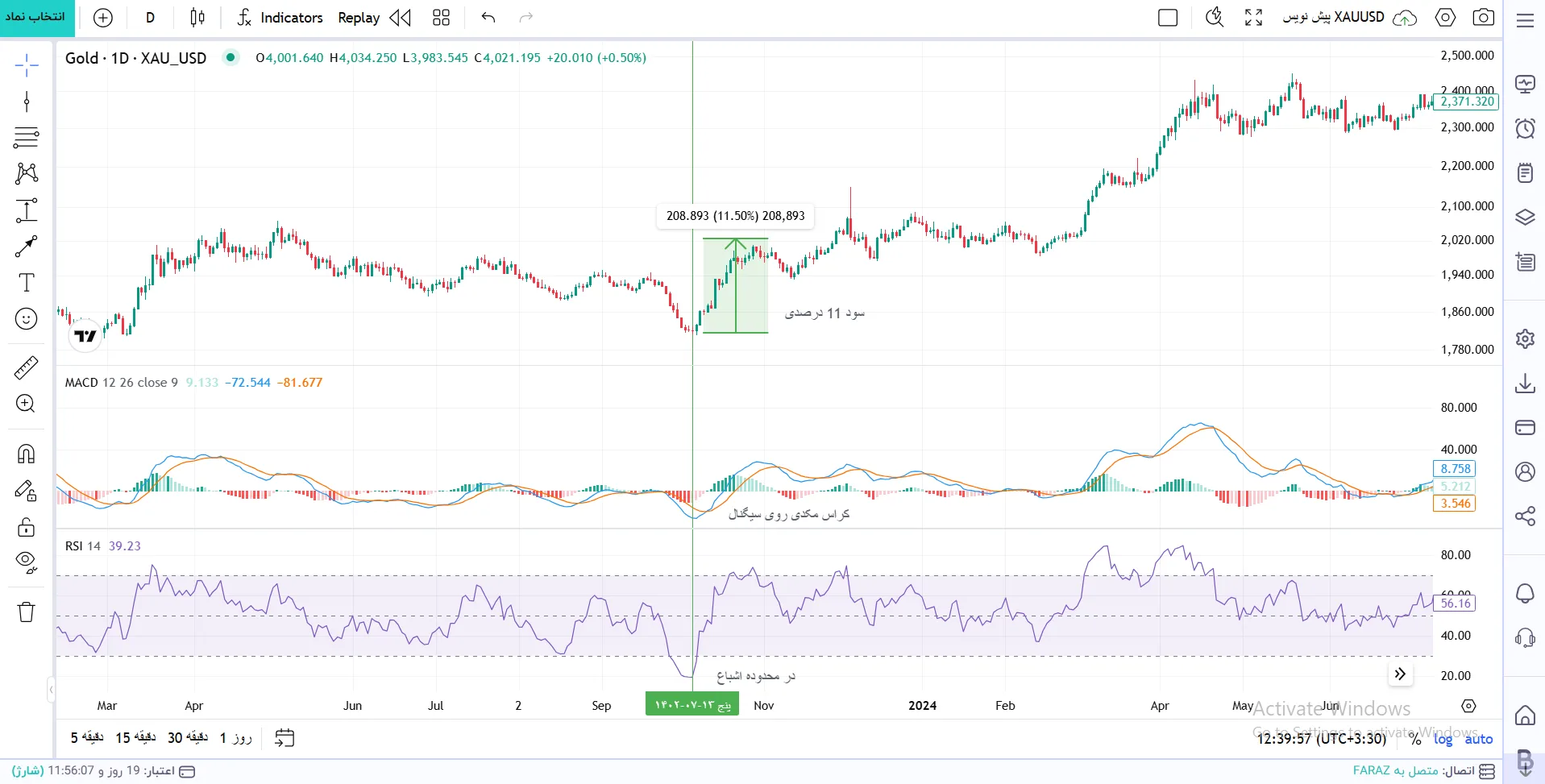Toggle log scale mode
The width and height of the screenshot is (1545, 784).
coord(1443,739)
